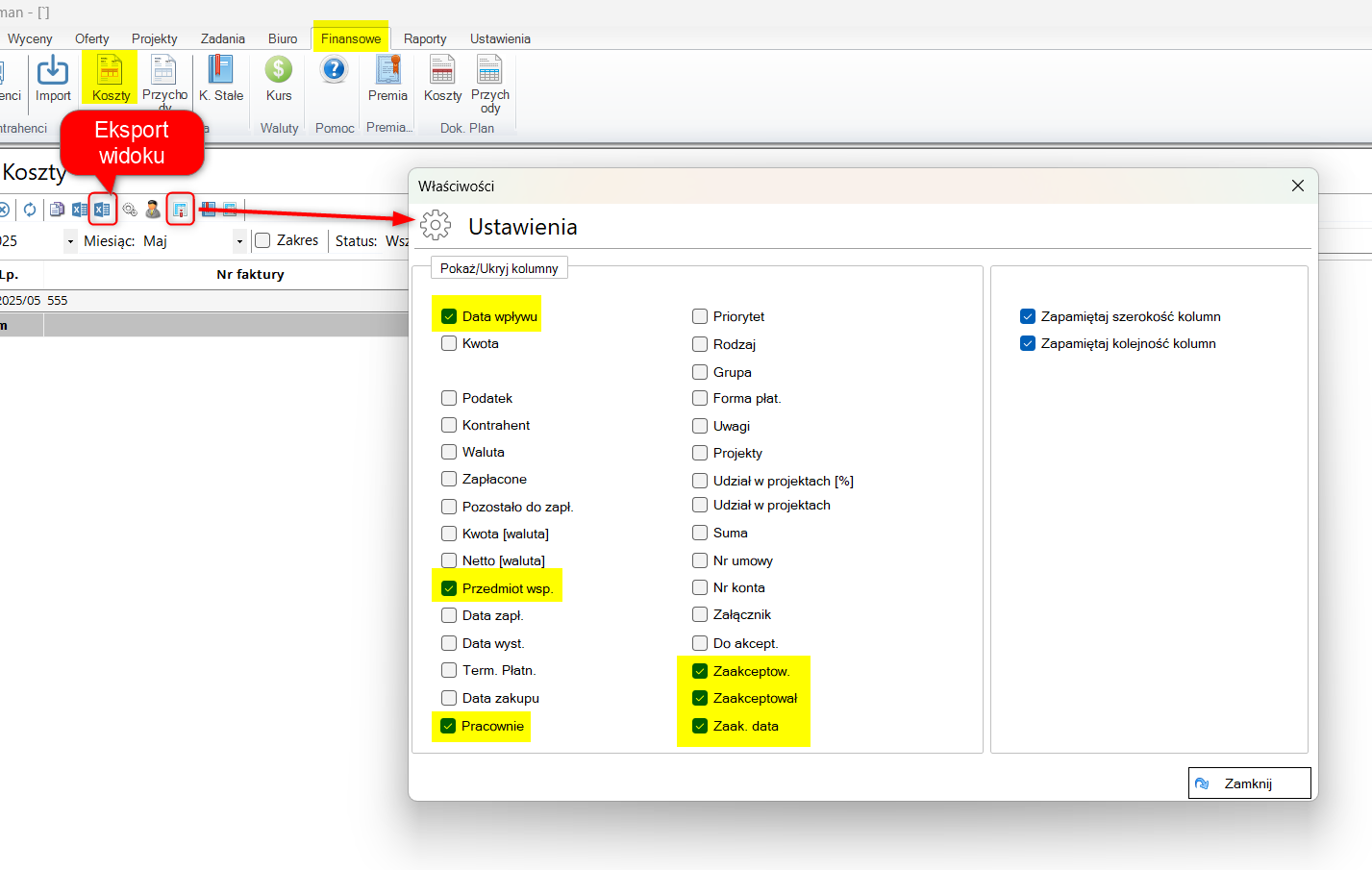Open the Import ribbon button
The height and width of the screenshot is (870, 1372).
point(53,79)
